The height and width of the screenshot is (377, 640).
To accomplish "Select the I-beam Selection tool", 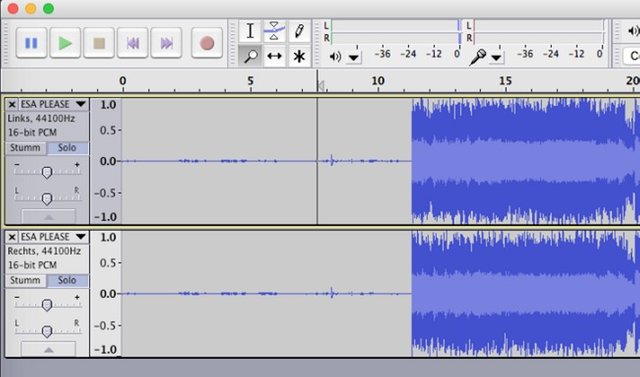I will pyautogui.click(x=250, y=31).
